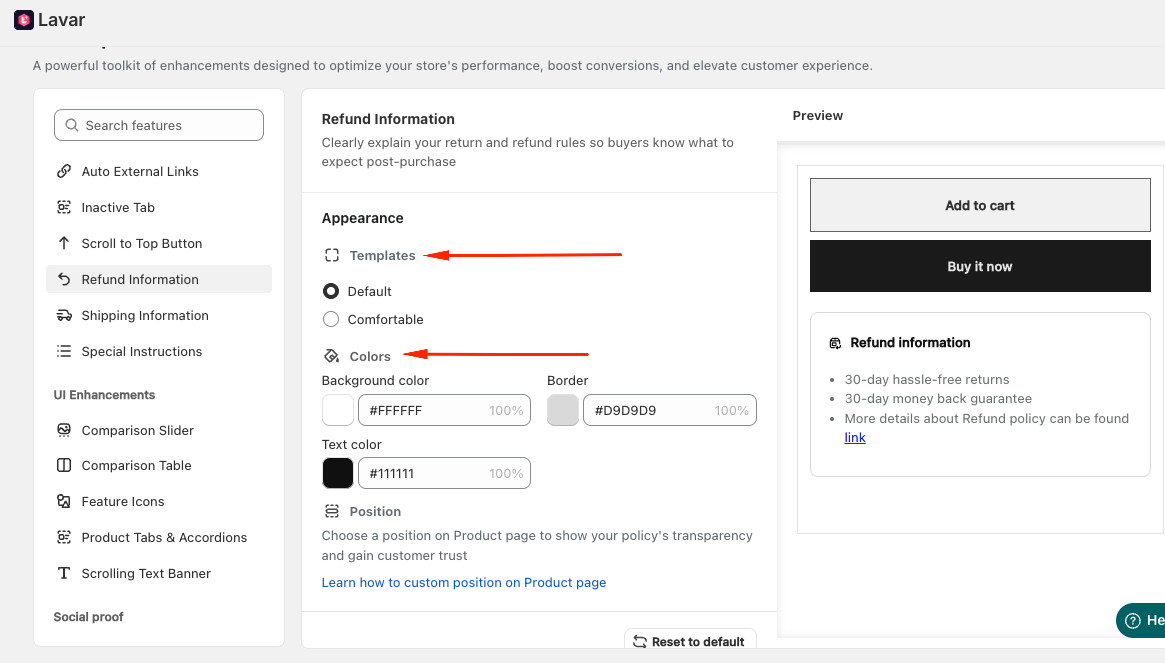Click the Lavar app logo icon
The image size is (1165, 663).
pos(24,20)
